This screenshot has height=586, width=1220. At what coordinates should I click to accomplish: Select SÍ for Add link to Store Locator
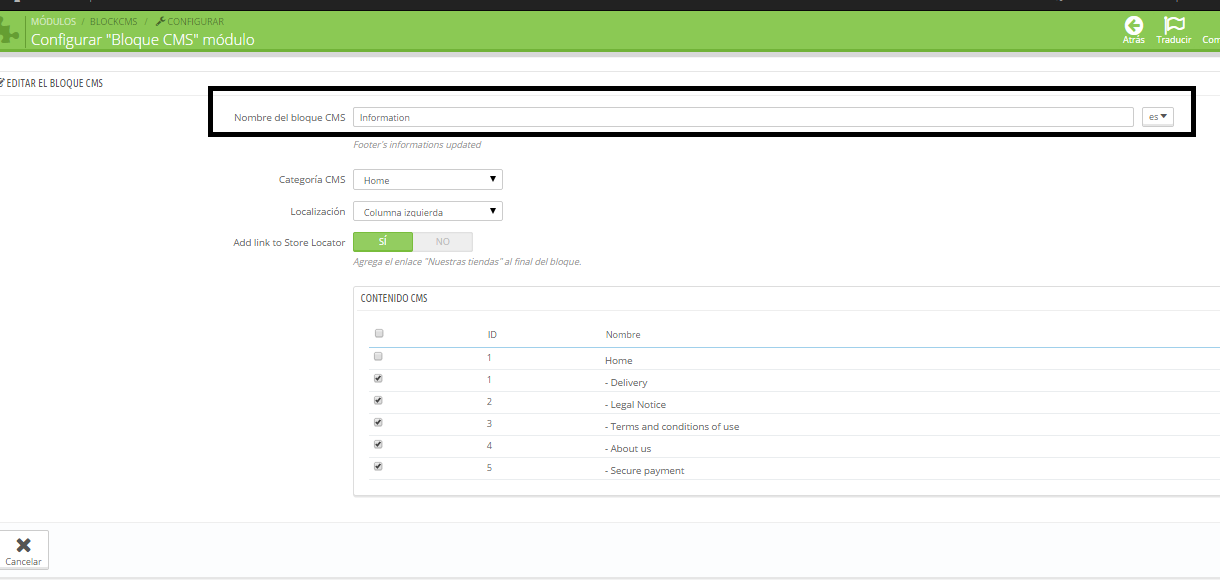383,242
